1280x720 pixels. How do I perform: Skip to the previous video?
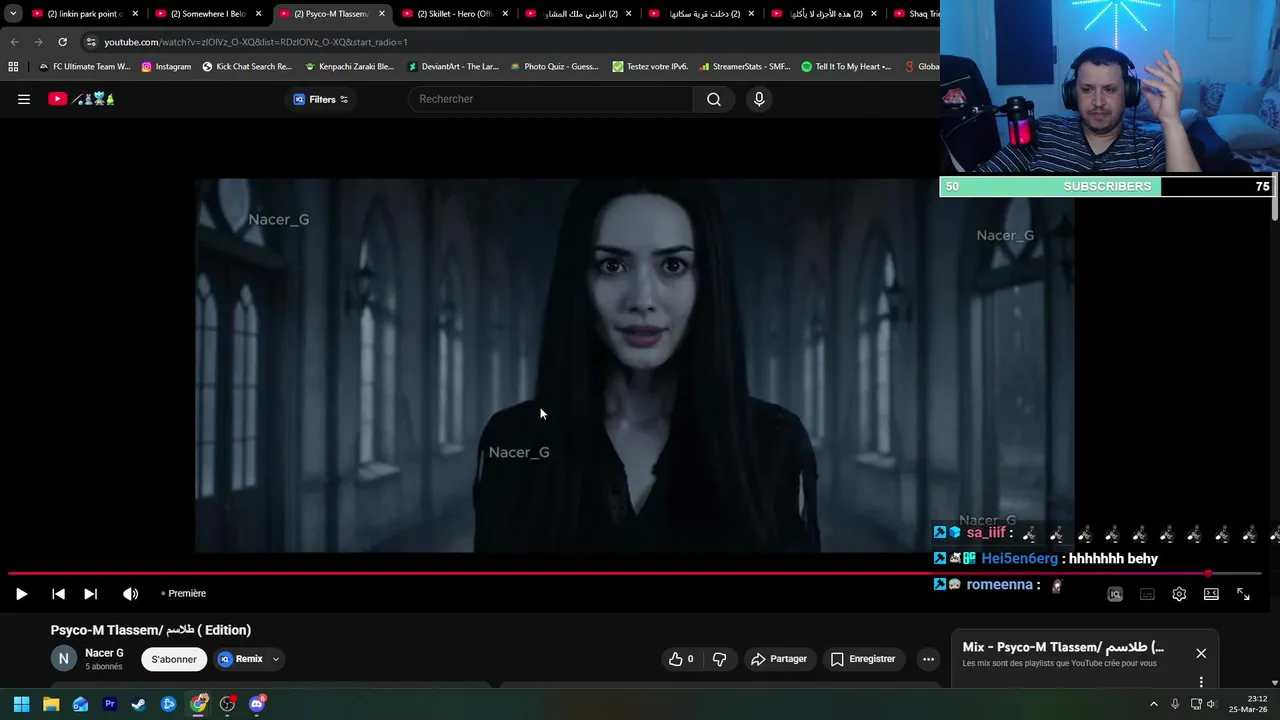point(58,594)
